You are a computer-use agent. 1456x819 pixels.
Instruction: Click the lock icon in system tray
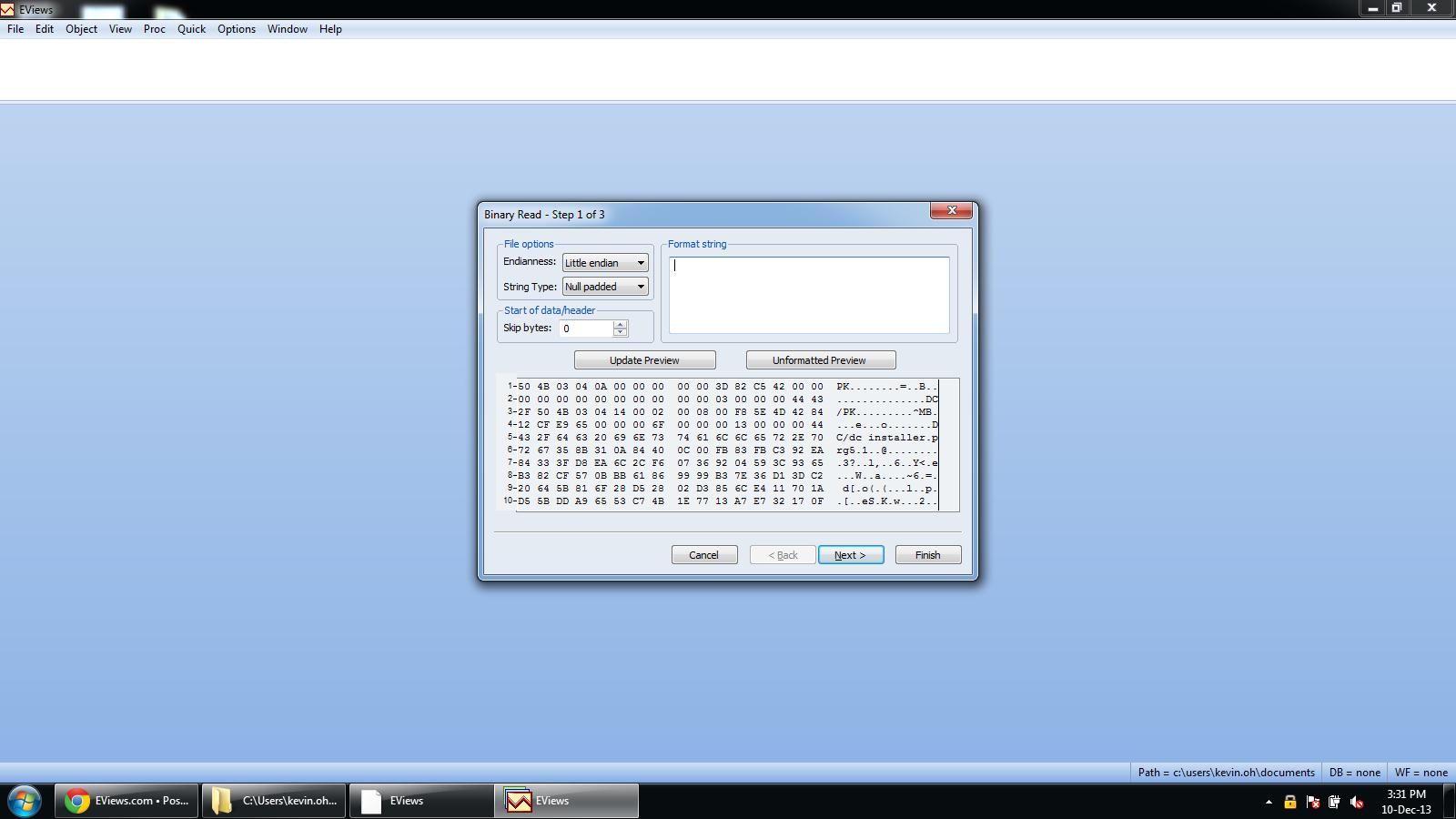[1289, 802]
